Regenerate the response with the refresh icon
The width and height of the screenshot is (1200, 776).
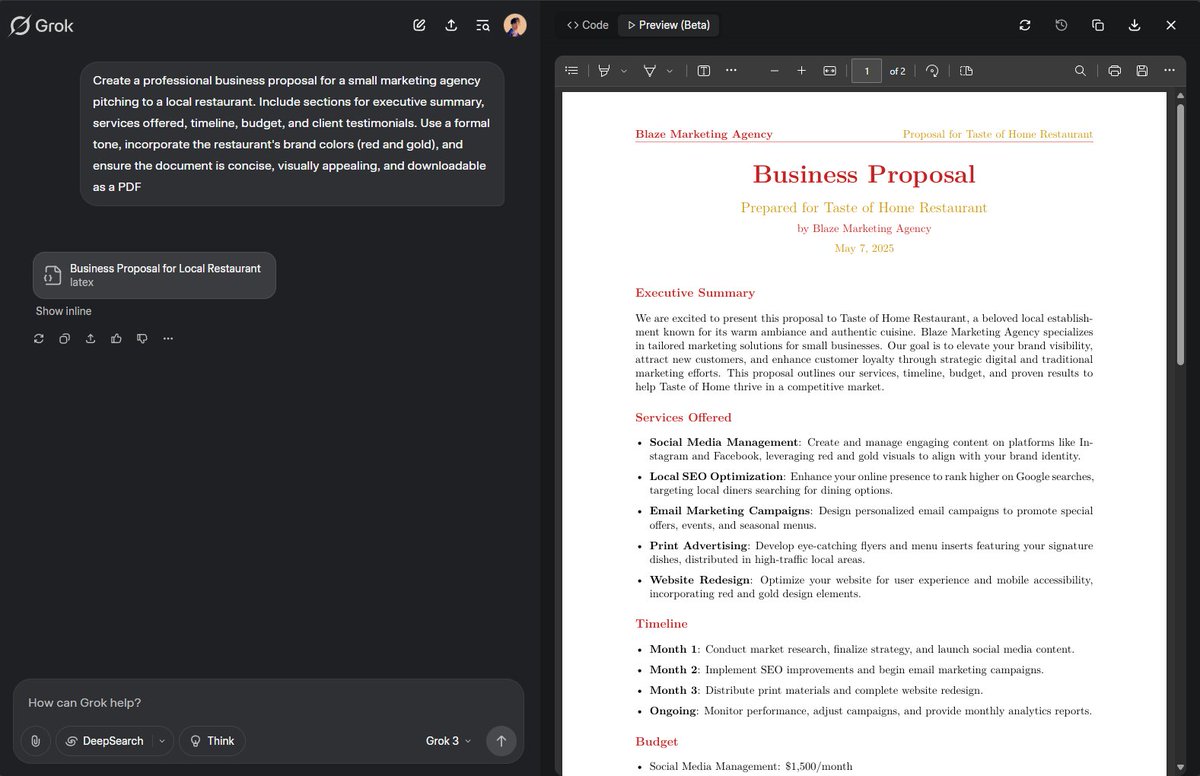[x=39, y=339]
